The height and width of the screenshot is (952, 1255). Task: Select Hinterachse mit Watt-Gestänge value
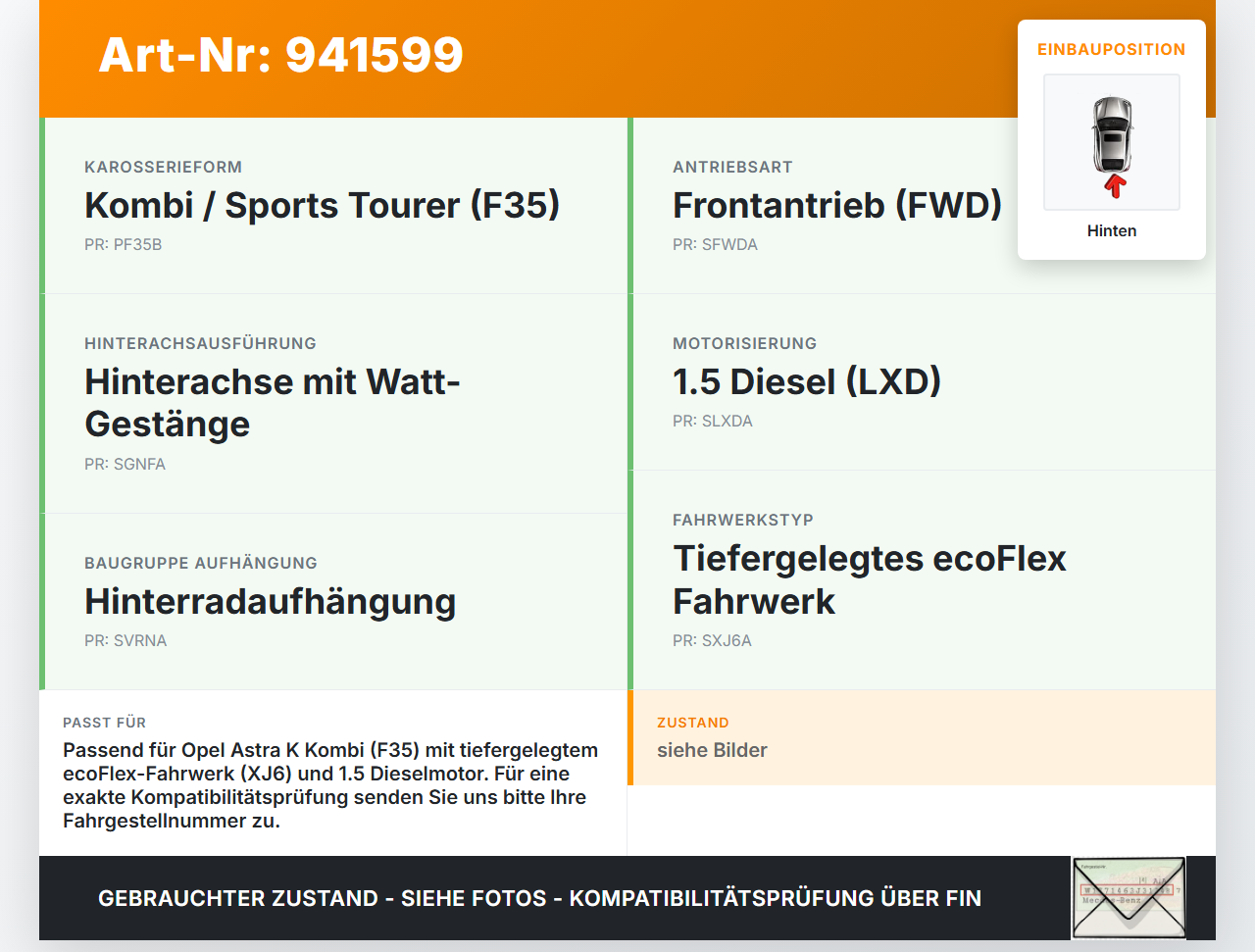tap(273, 403)
